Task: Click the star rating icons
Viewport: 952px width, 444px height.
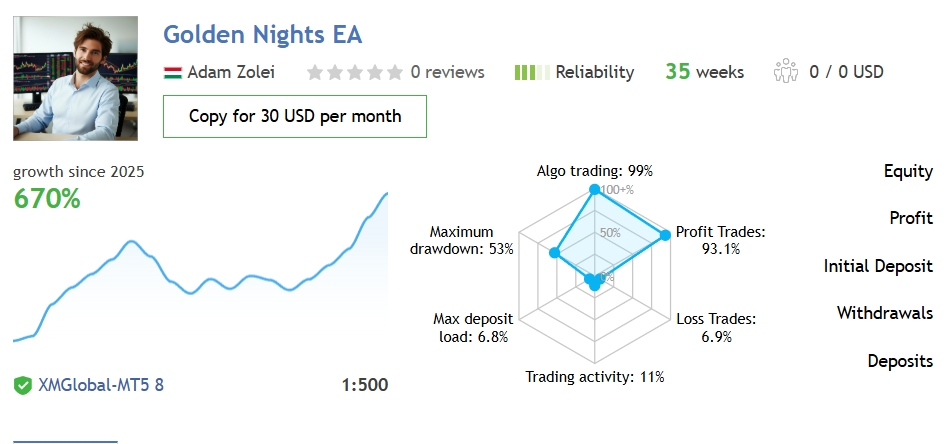Action: pyautogui.click(x=355, y=72)
